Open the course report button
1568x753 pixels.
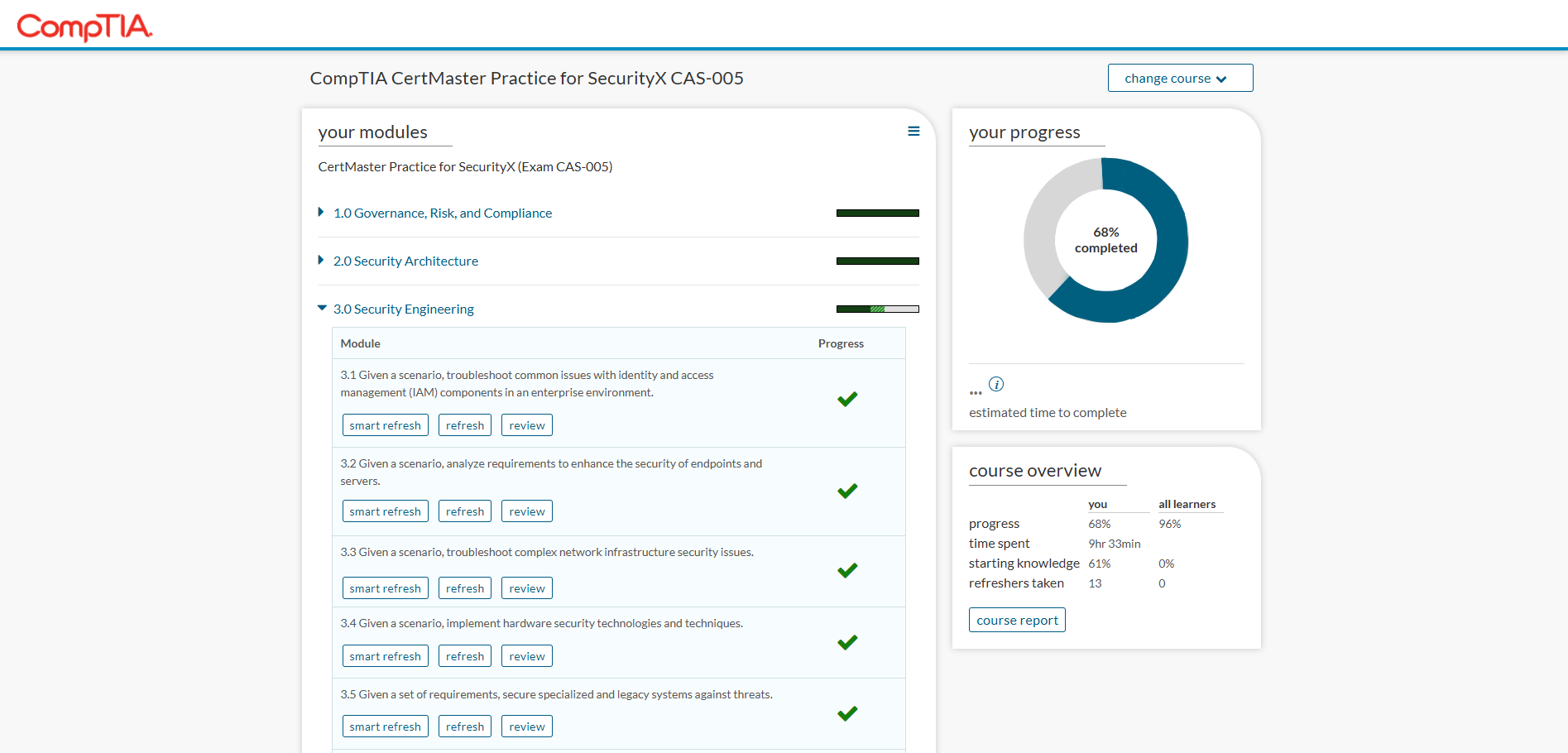[1017, 620]
